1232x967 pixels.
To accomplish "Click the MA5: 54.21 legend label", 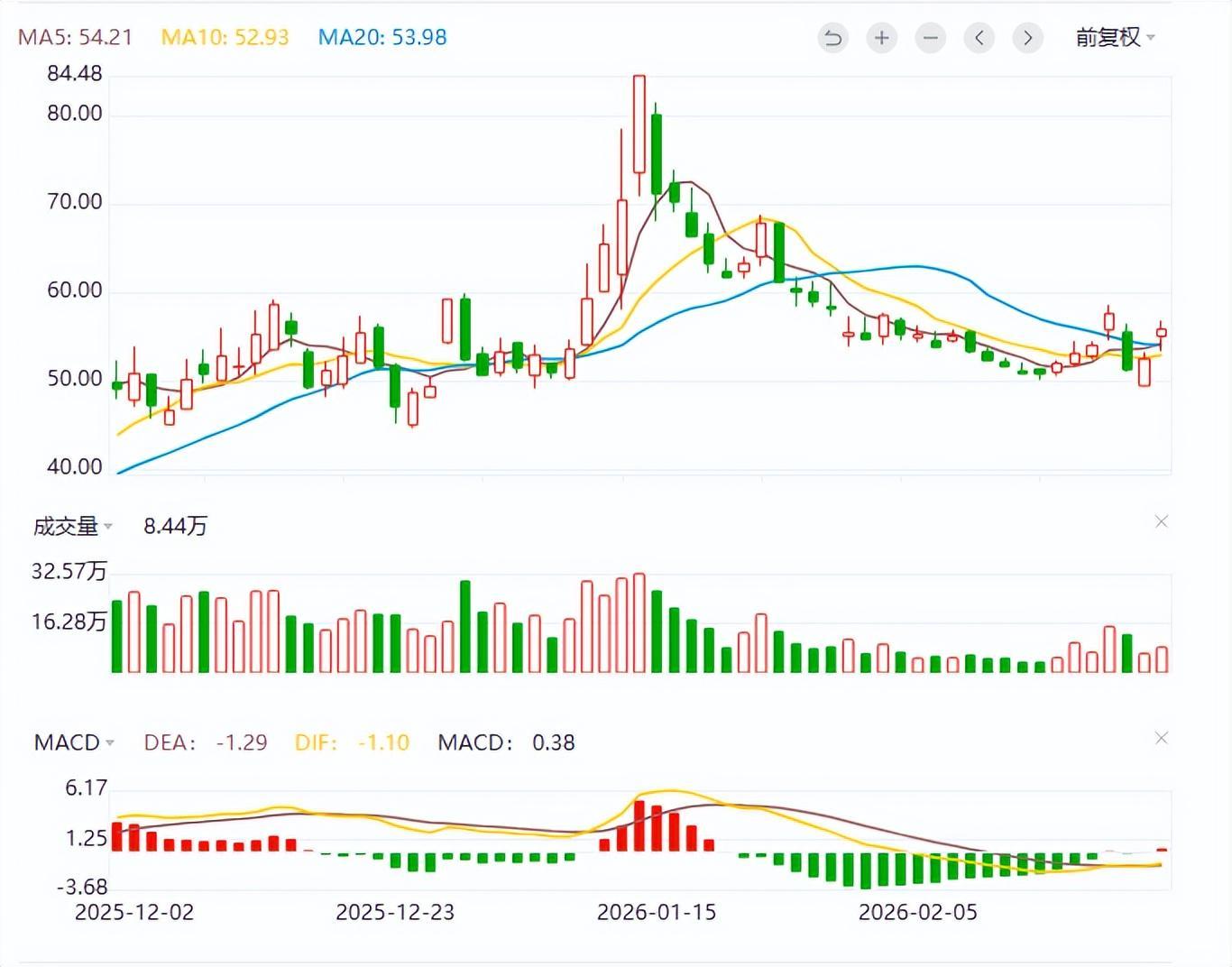I will [75, 38].
